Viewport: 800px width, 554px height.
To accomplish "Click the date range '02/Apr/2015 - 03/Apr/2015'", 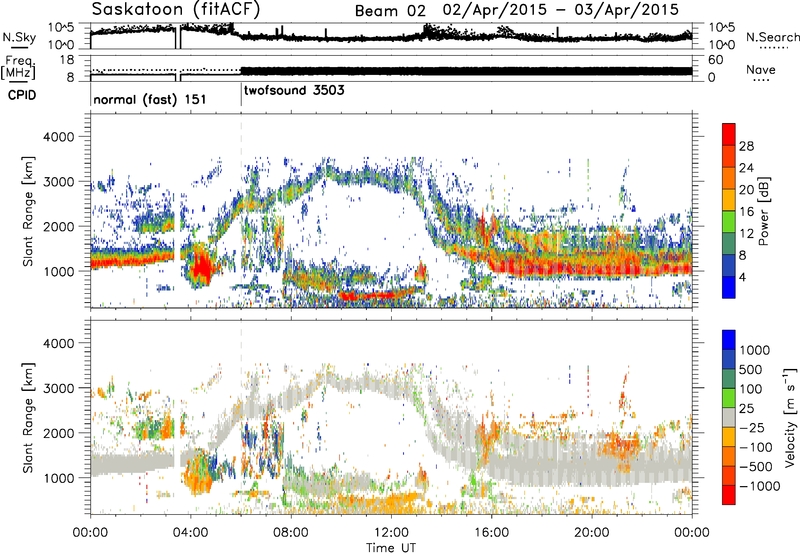I will [561, 10].
